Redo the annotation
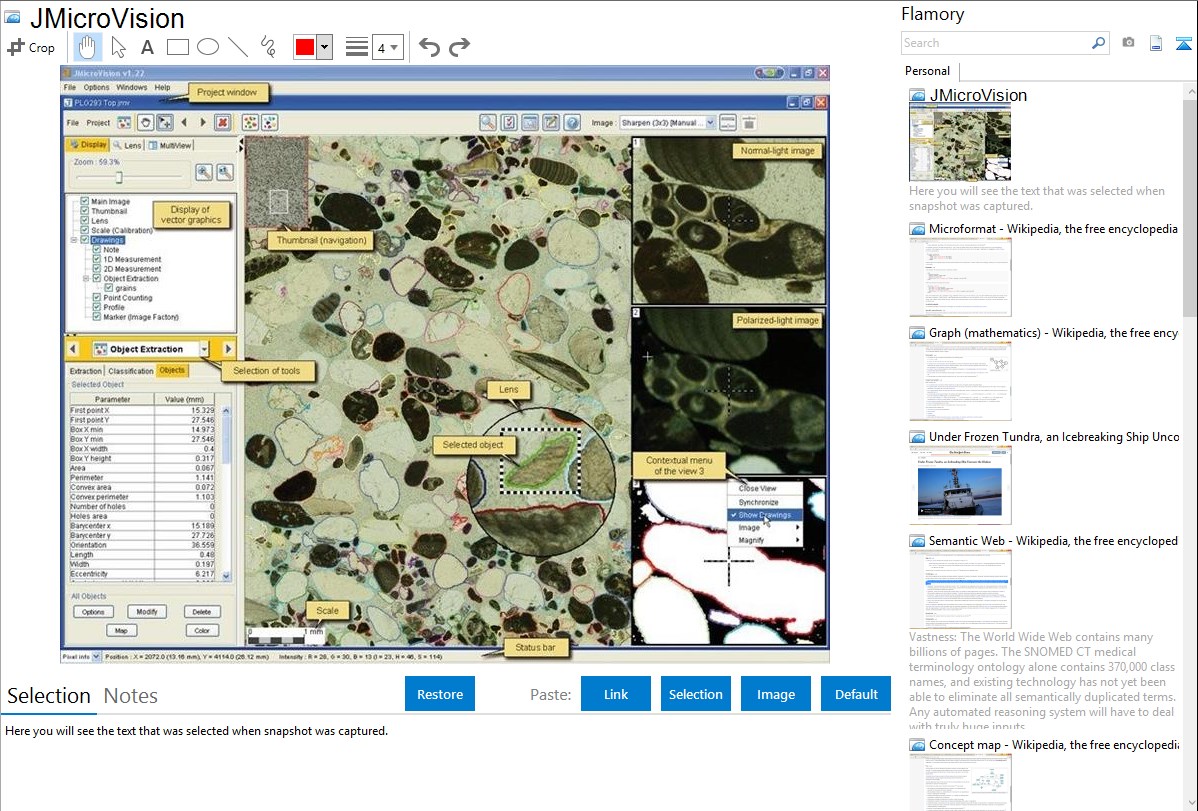 tap(459, 47)
